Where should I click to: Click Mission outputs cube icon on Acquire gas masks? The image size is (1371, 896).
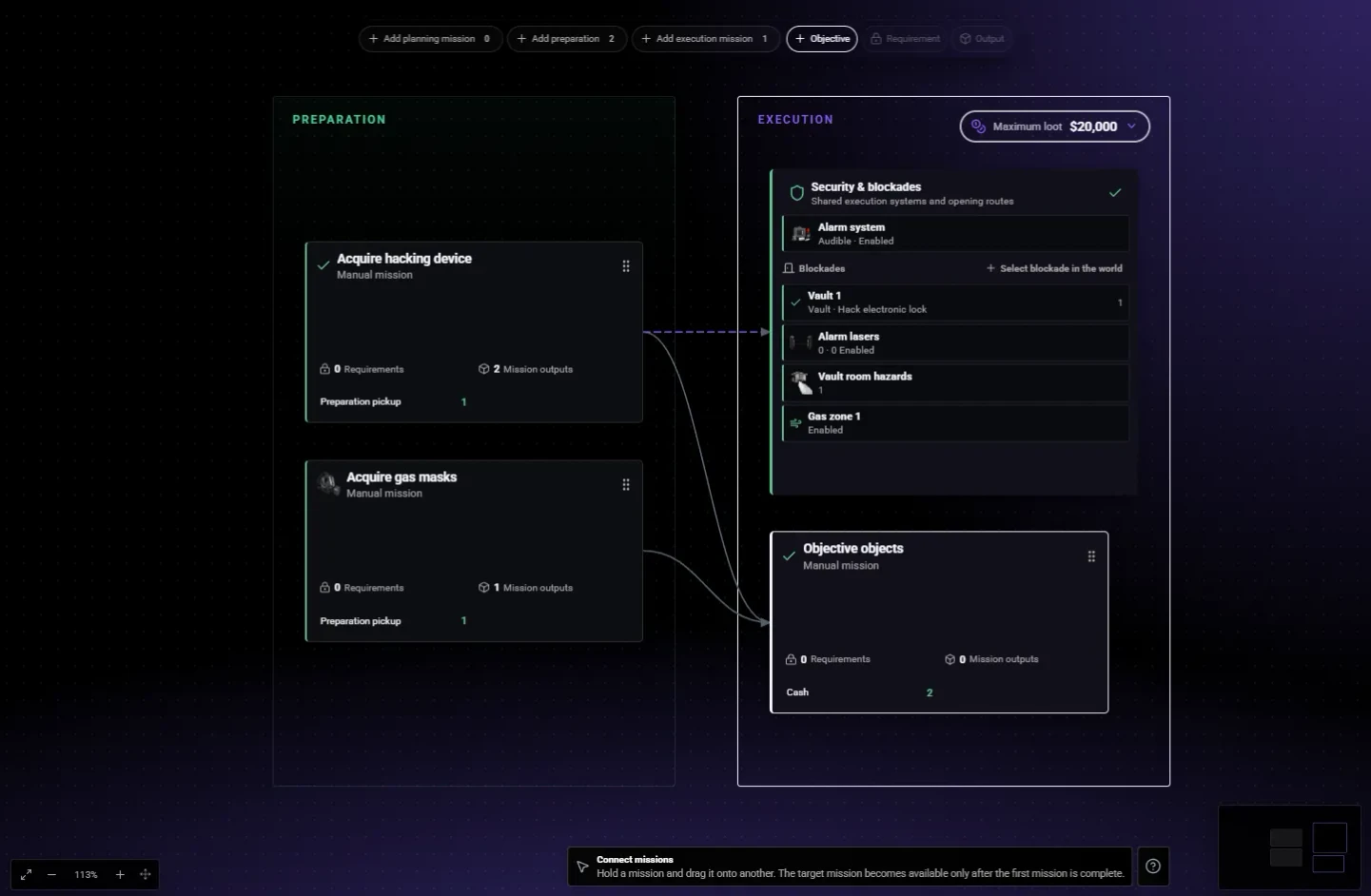483,588
